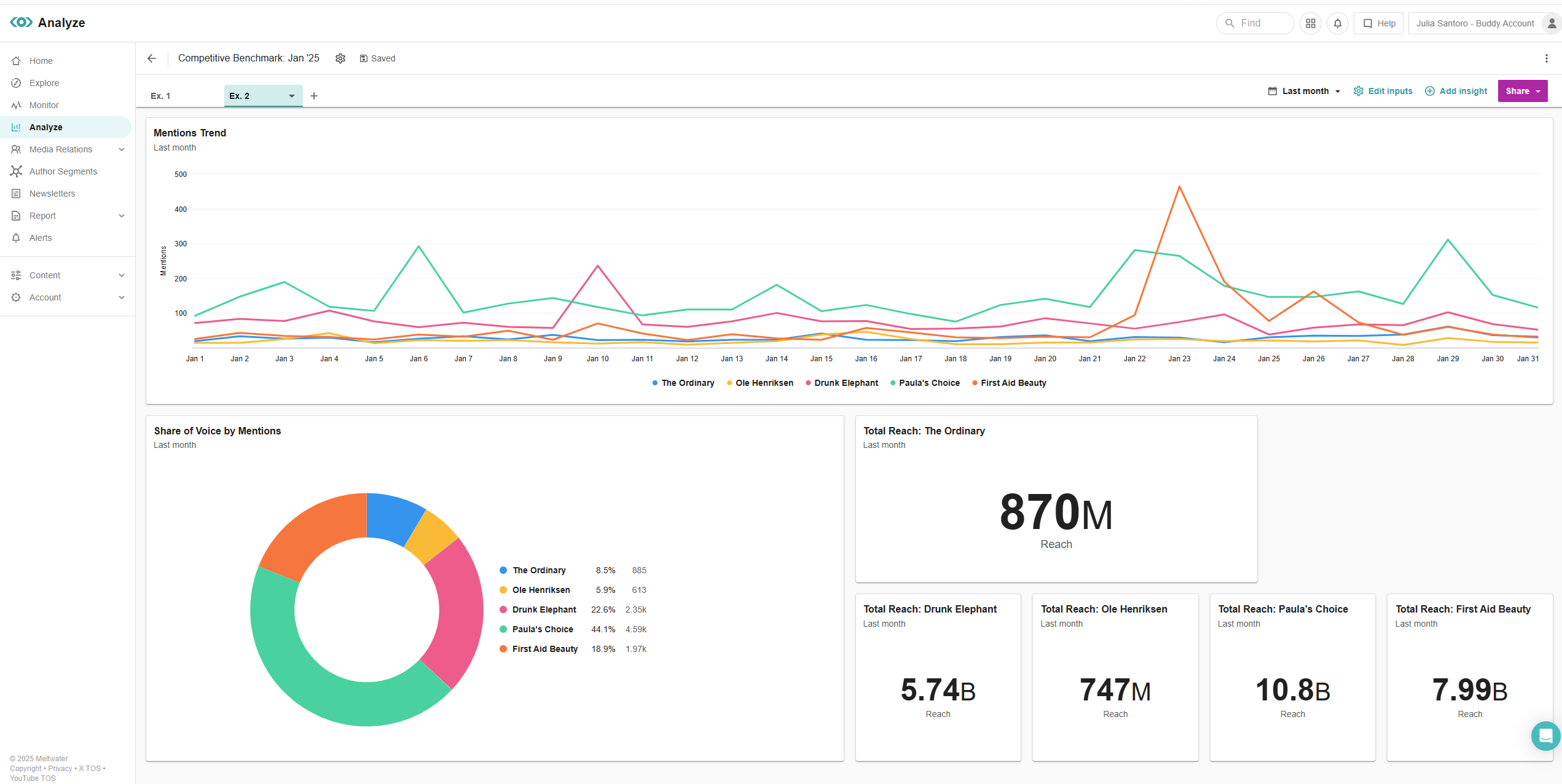This screenshot has width=1562, height=784.
Task: Click the Add insight link
Action: click(1463, 91)
